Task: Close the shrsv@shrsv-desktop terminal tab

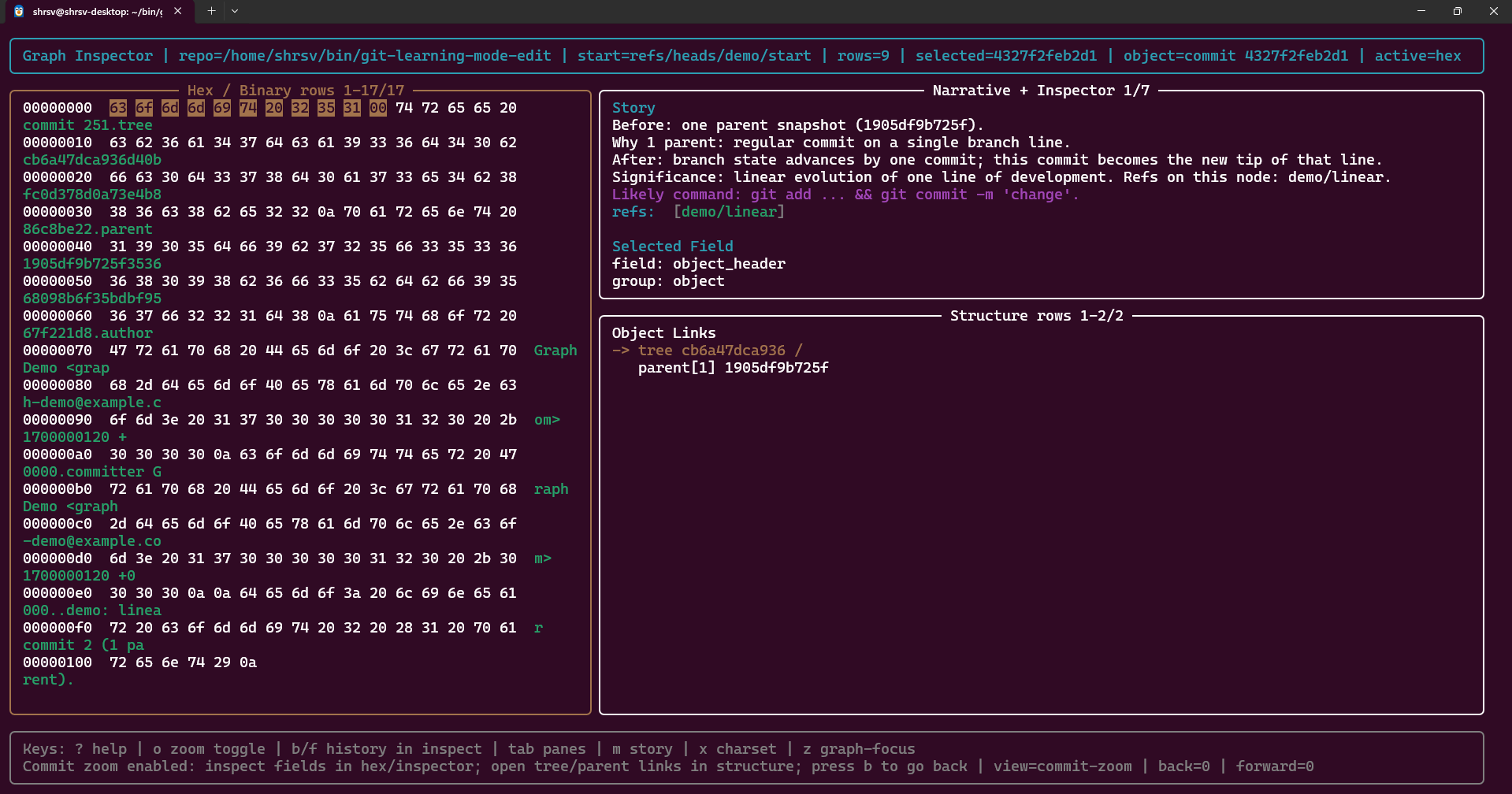Action: [178, 11]
